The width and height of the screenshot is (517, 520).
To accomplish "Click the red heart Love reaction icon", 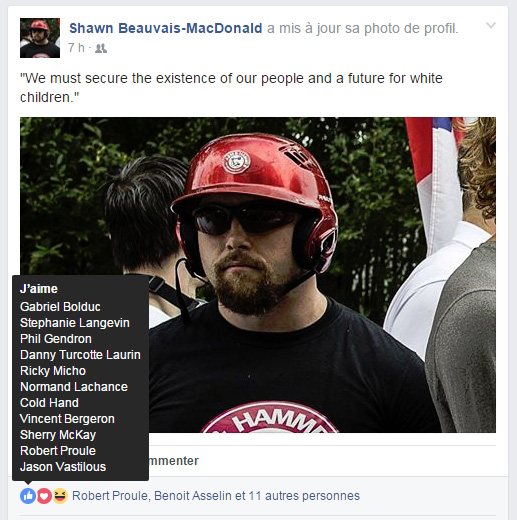I will (44, 496).
